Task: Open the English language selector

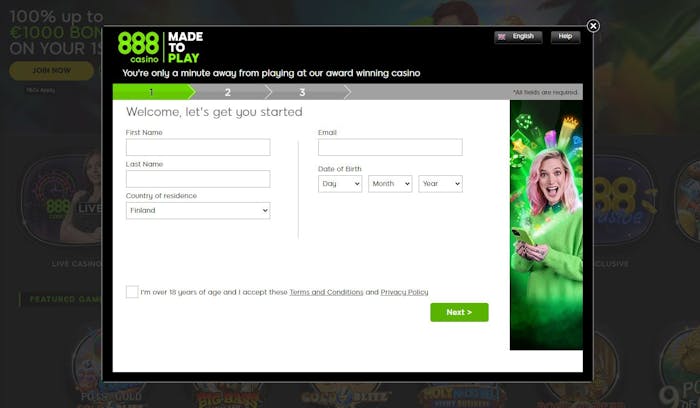Action: 518,37
